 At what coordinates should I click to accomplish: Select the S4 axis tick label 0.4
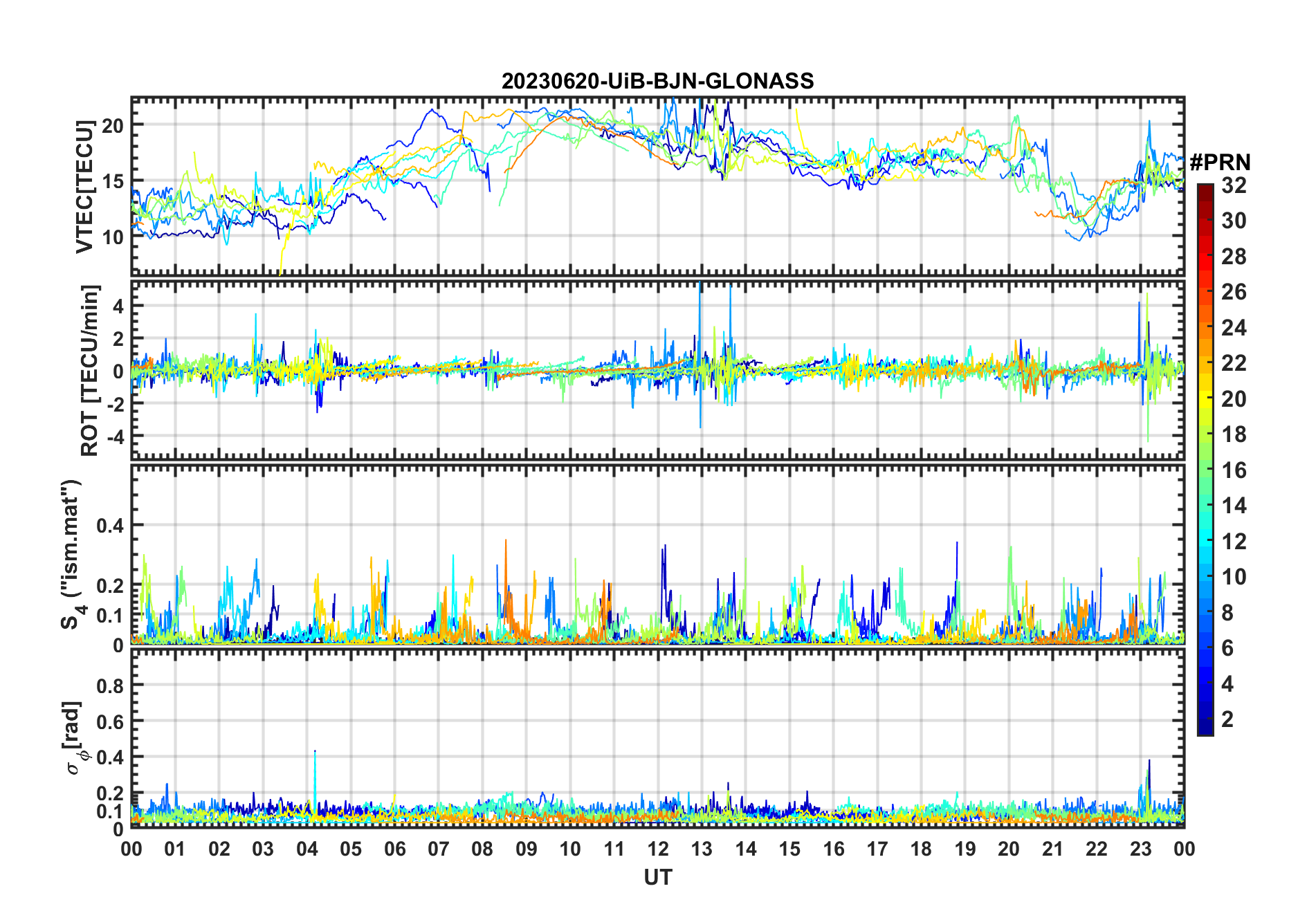(x=109, y=526)
